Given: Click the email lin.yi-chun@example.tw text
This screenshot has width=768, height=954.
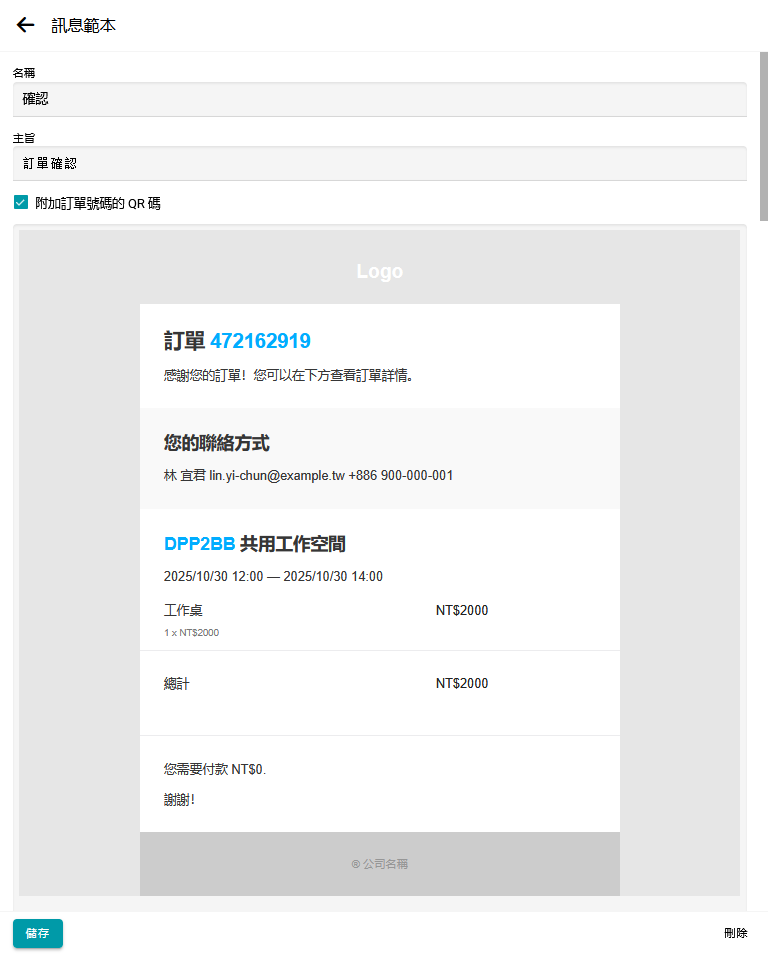Looking at the screenshot, I should [x=277, y=476].
